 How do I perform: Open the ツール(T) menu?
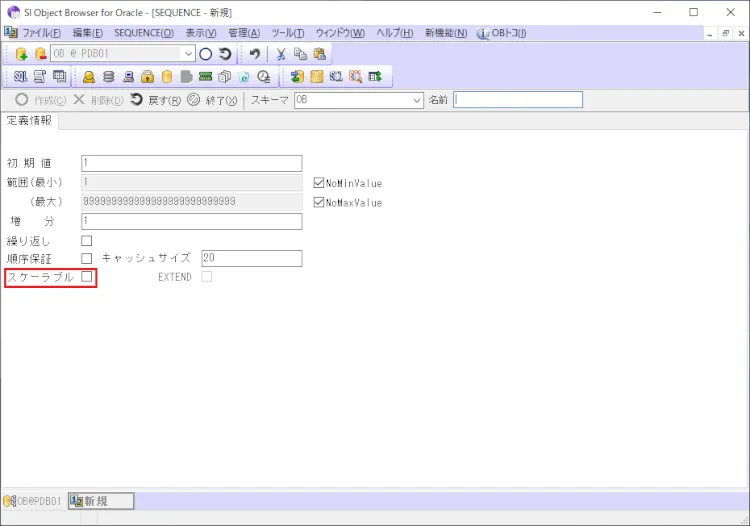click(x=287, y=33)
